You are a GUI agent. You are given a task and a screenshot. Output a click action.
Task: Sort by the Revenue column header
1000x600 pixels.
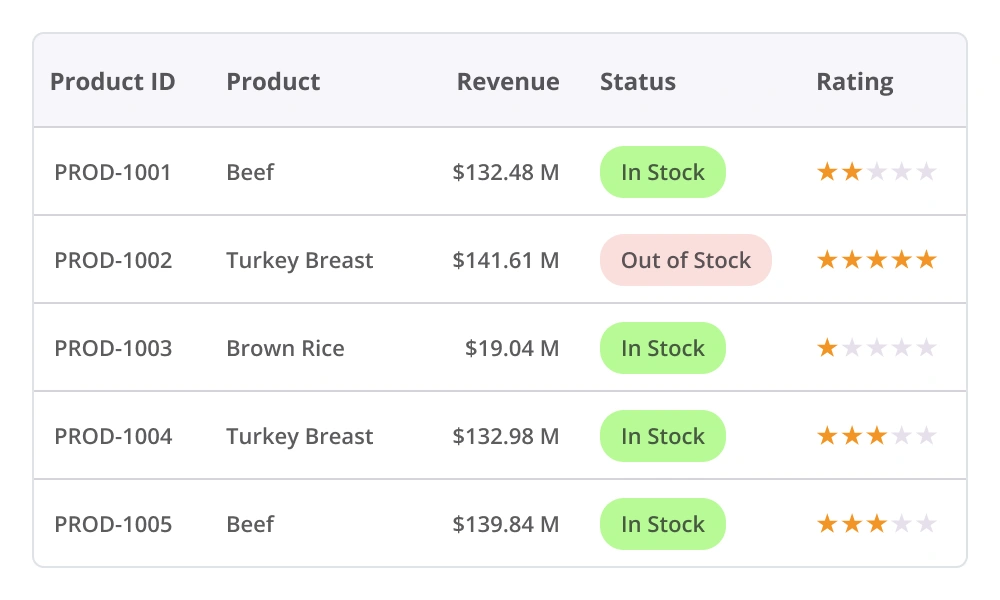pos(508,82)
